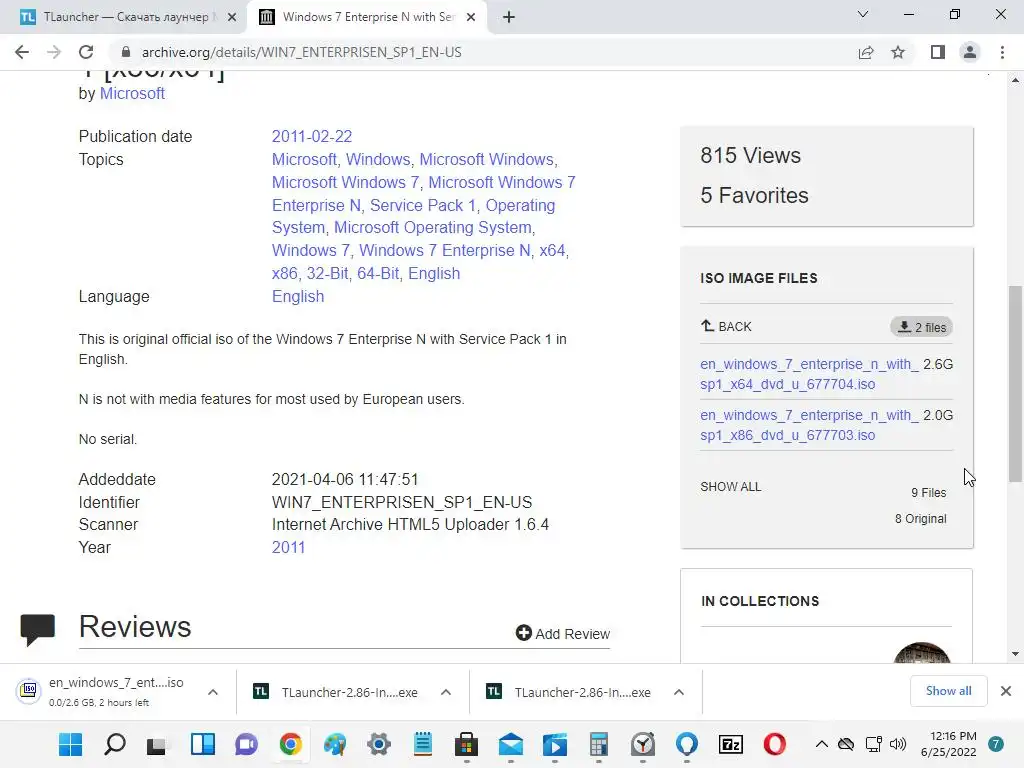
Task: Open Chrome profile avatar
Action: point(970,52)
